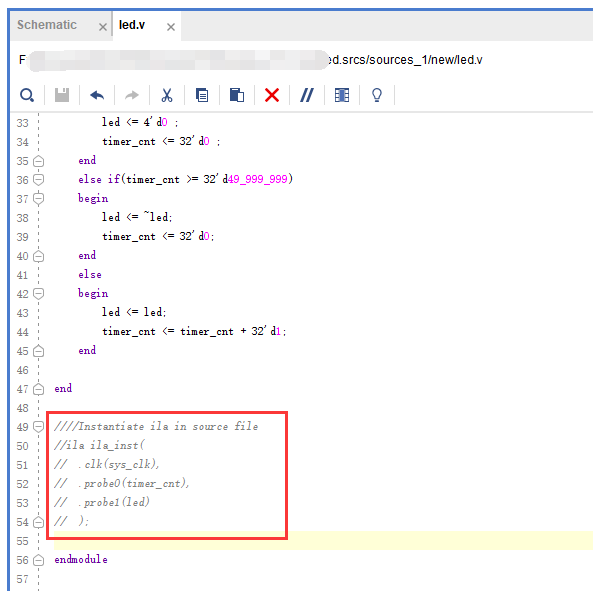Click the redo forward arrow icon

tap(132, 95)
